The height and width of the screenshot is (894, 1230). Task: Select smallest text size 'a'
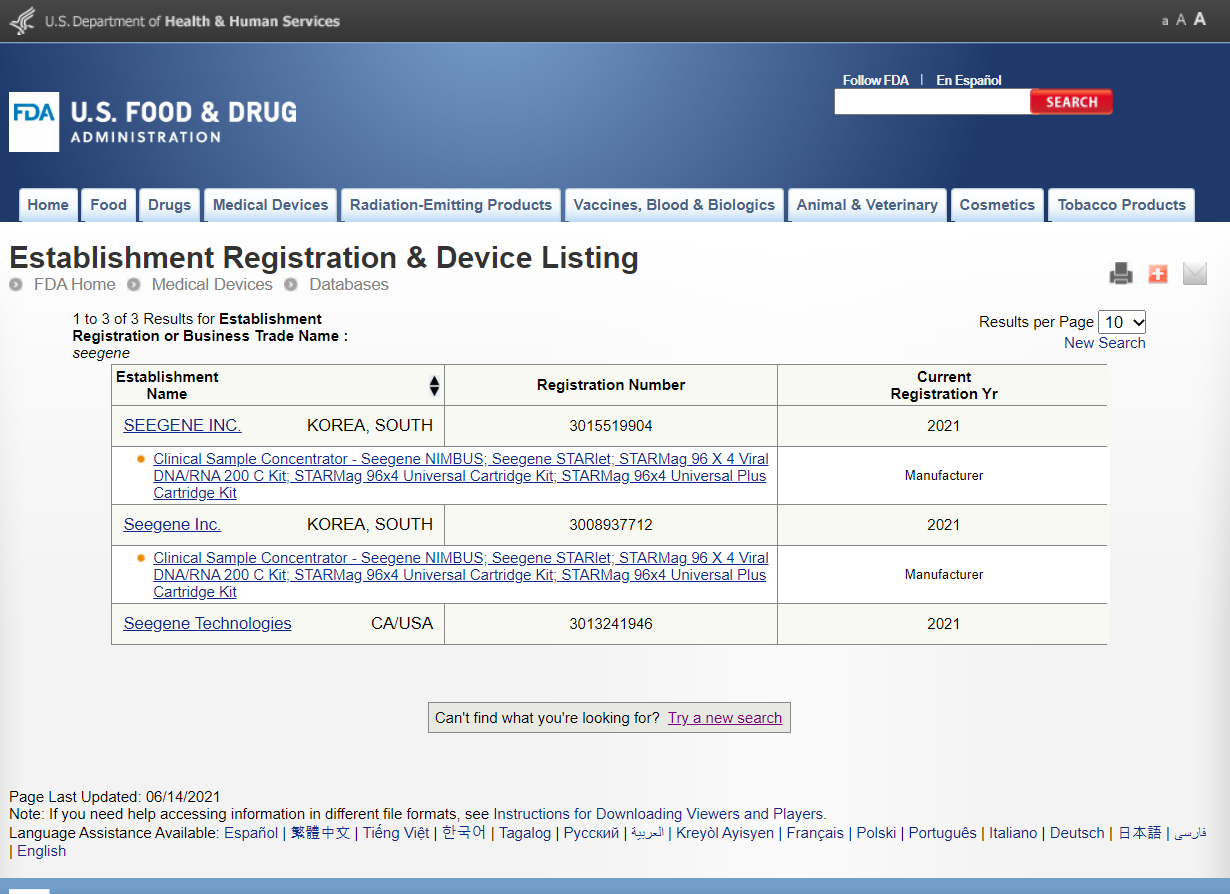click(1165, 21)
